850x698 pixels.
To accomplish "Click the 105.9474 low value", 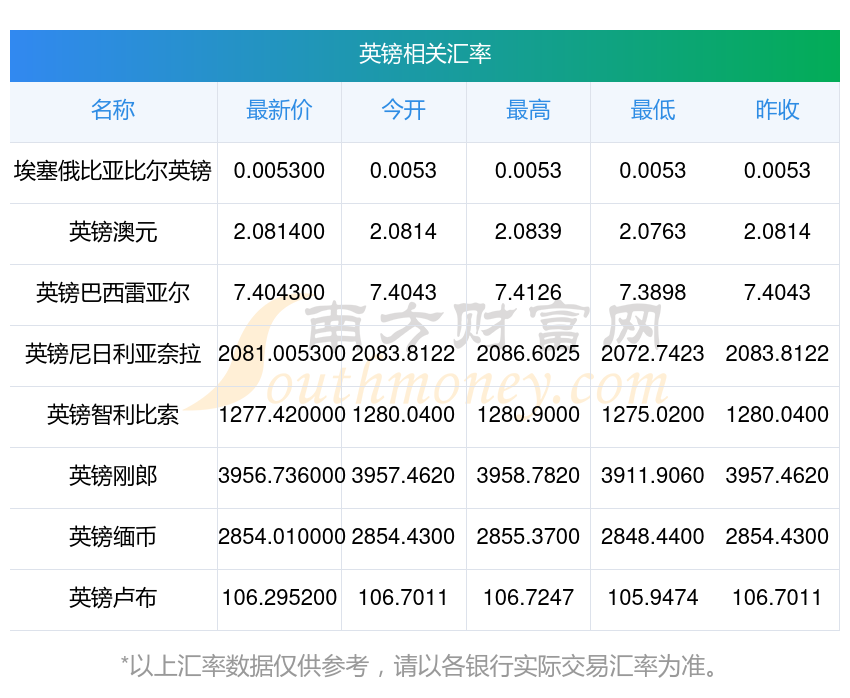I will tap(653, 598).
